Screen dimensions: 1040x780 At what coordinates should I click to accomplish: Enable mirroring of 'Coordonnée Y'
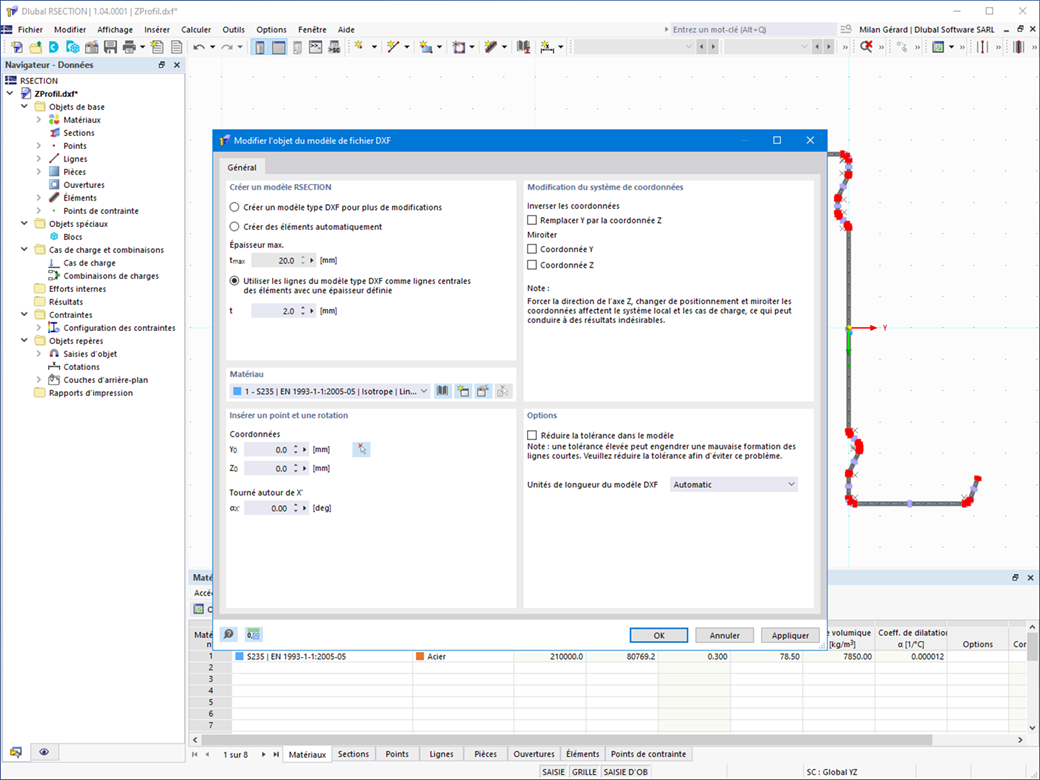532,249
